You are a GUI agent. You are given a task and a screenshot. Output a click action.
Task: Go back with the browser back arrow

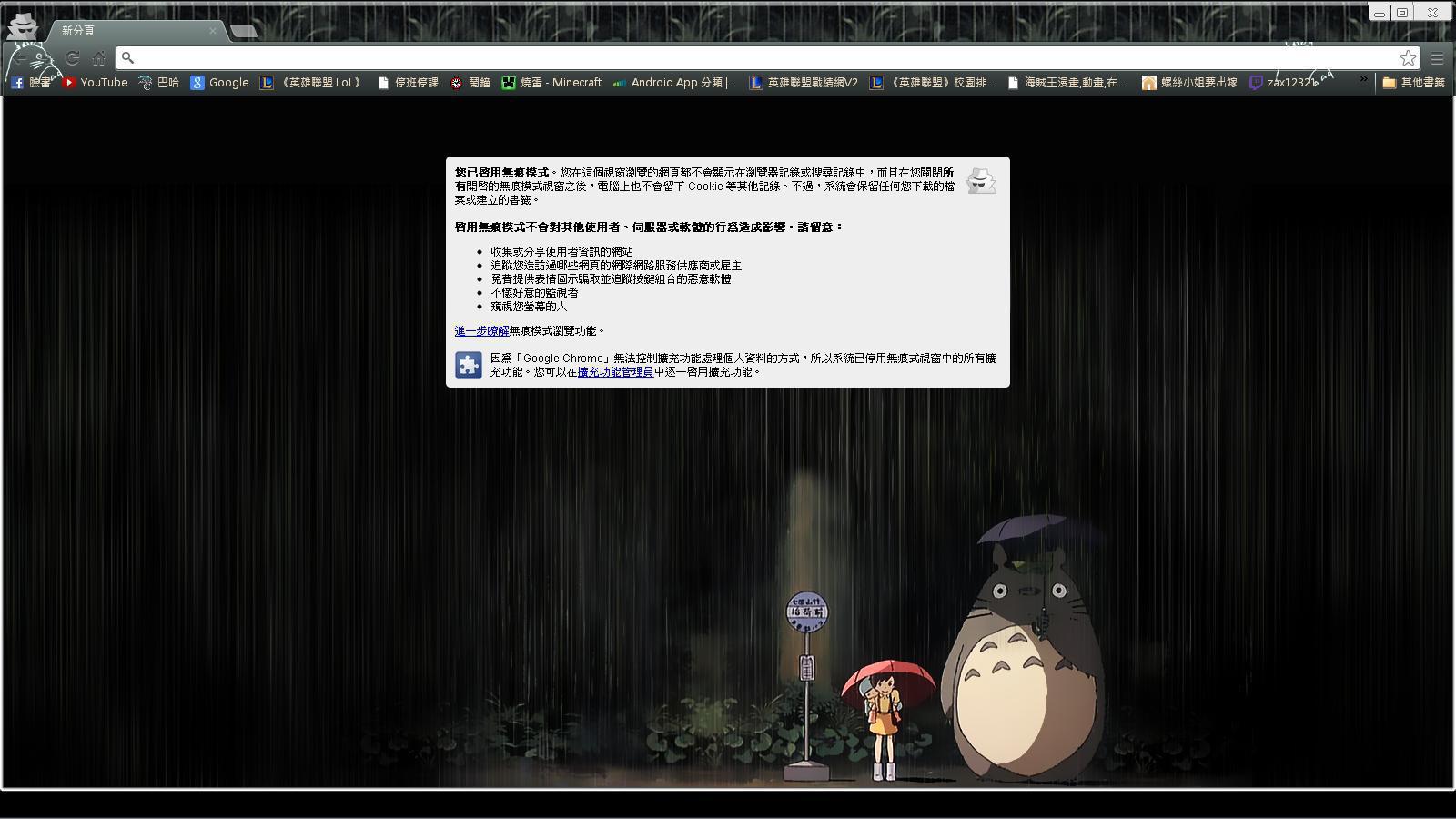(22, 58)
